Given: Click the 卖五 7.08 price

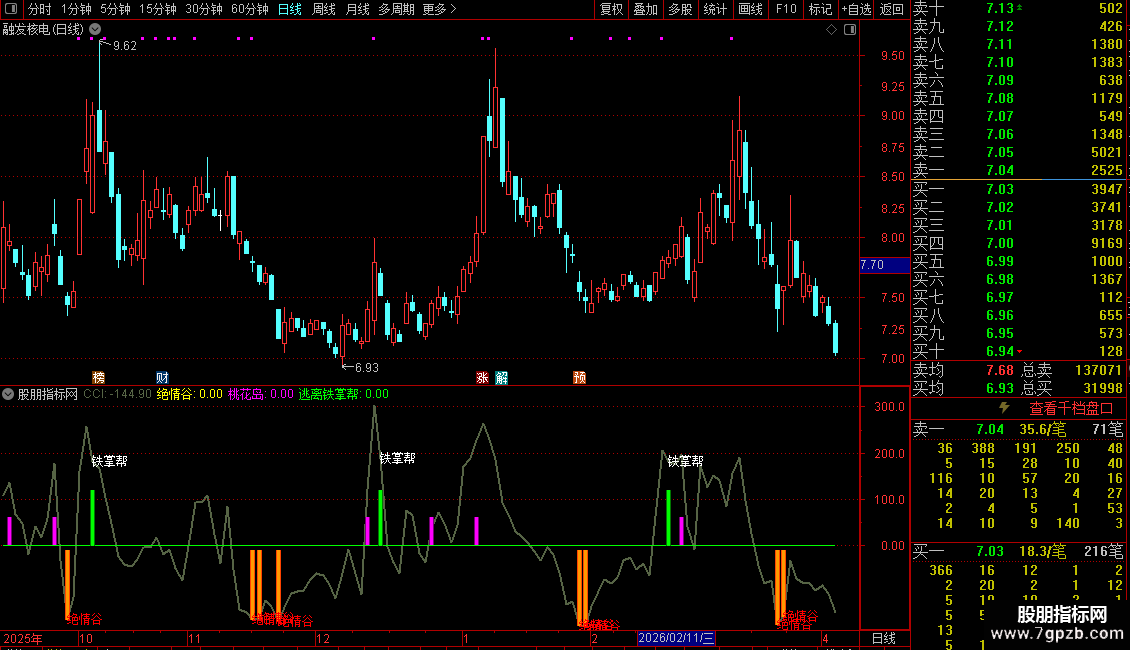Looking at the screenshot, I should click(1000, 98).
